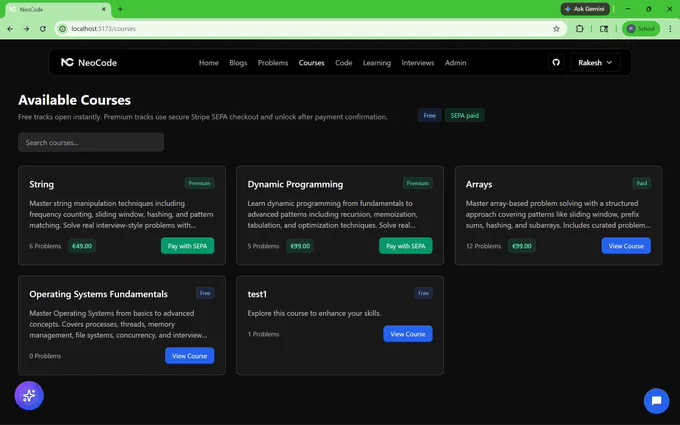Click the NeoCode logo icon
680x425 pixels.
coord(67,62)
